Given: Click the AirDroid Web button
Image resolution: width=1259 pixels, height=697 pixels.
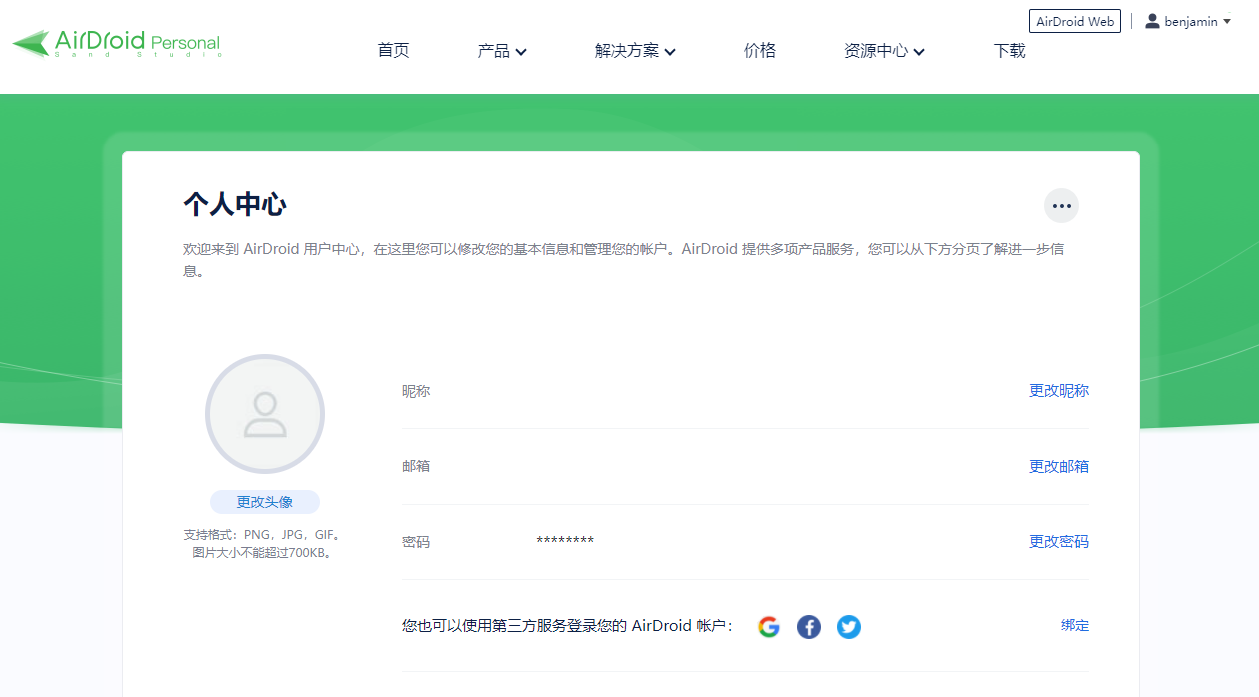Looking at the screenshot, I should pos(1075,21).
